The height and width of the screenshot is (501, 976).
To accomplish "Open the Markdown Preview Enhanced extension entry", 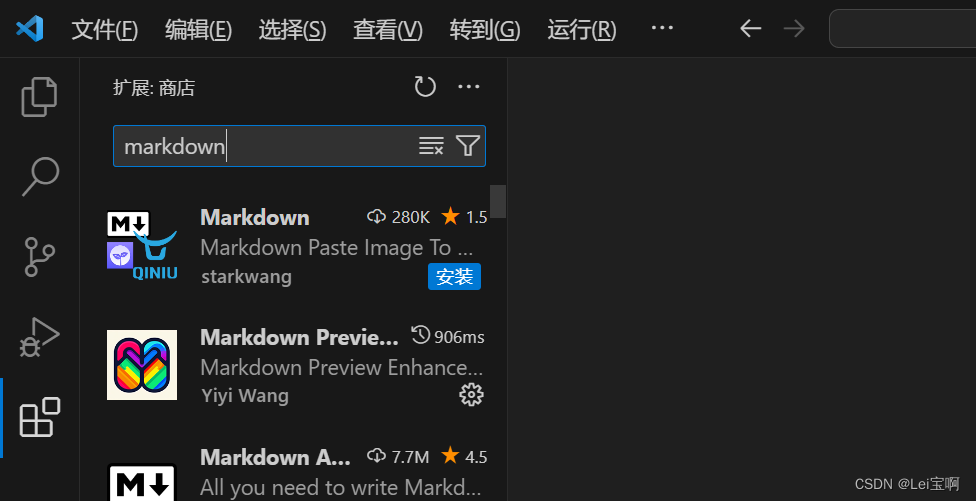I will coord(296,366).
